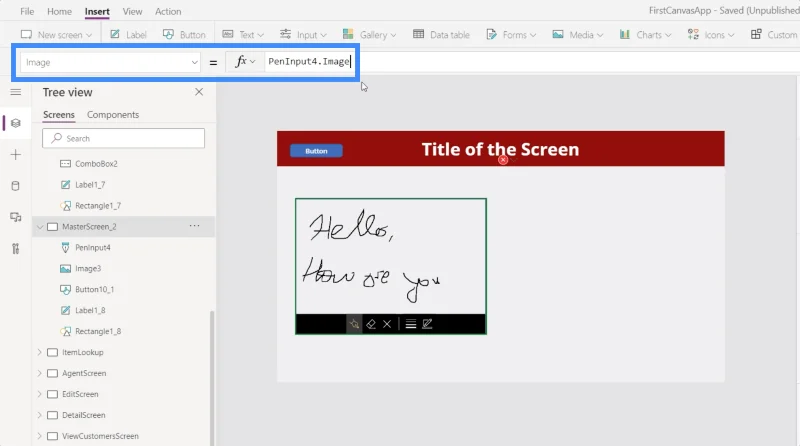
Task: Click in the PenInput4.Image formula field
Action: pos(309,62)
